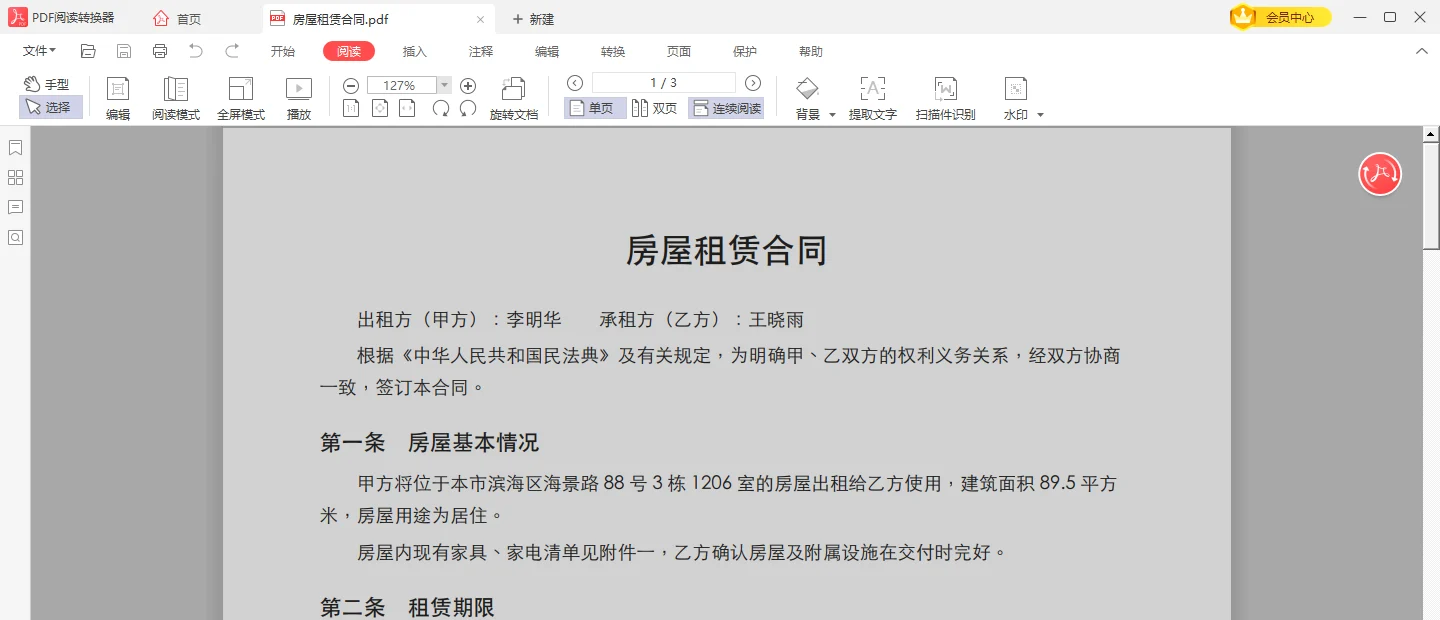
Task: Click the actual size 1:1 icon
Action: (x=351, y=109)
